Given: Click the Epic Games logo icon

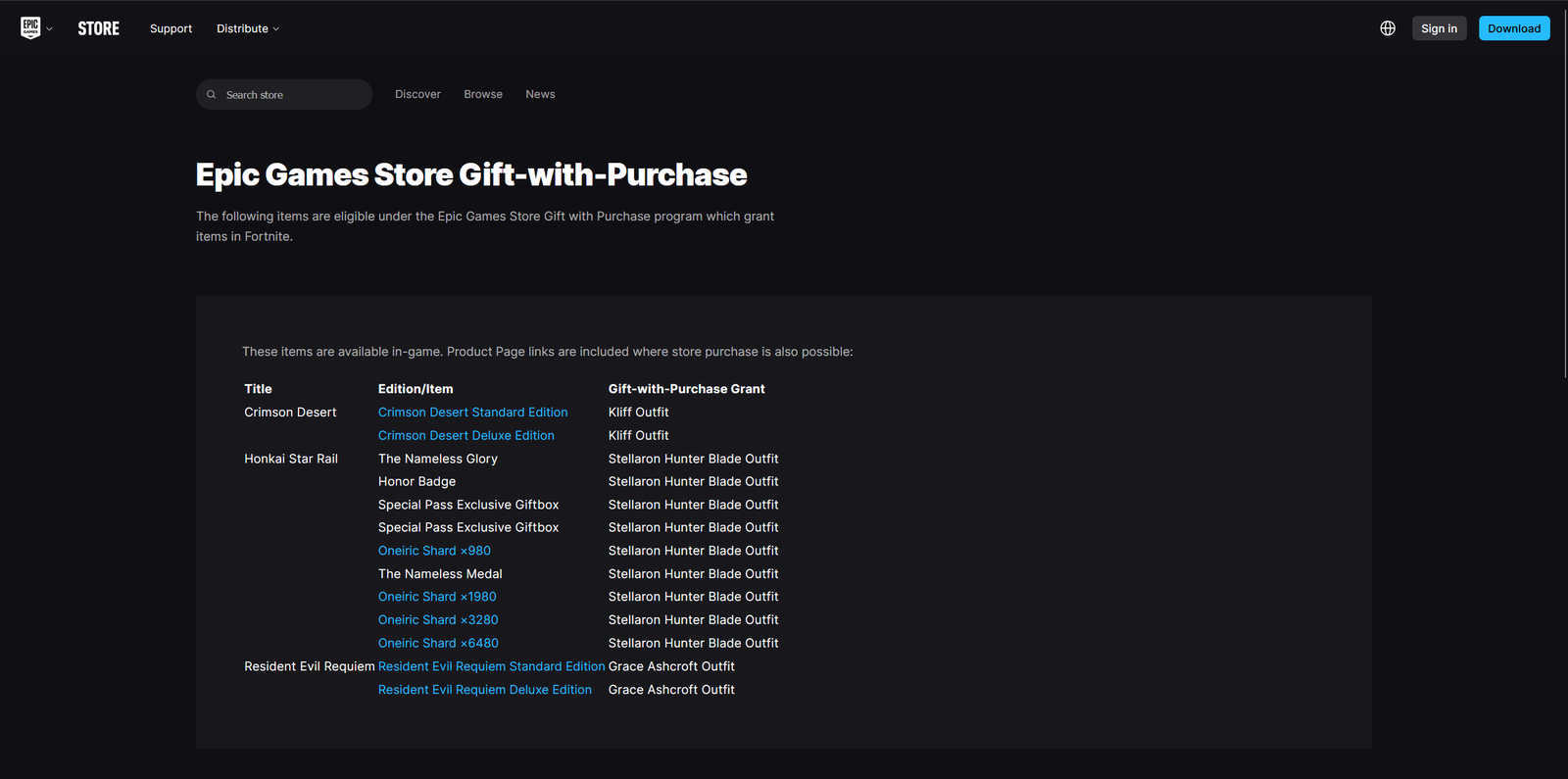Looking at the screenshot, I should 30,28.
